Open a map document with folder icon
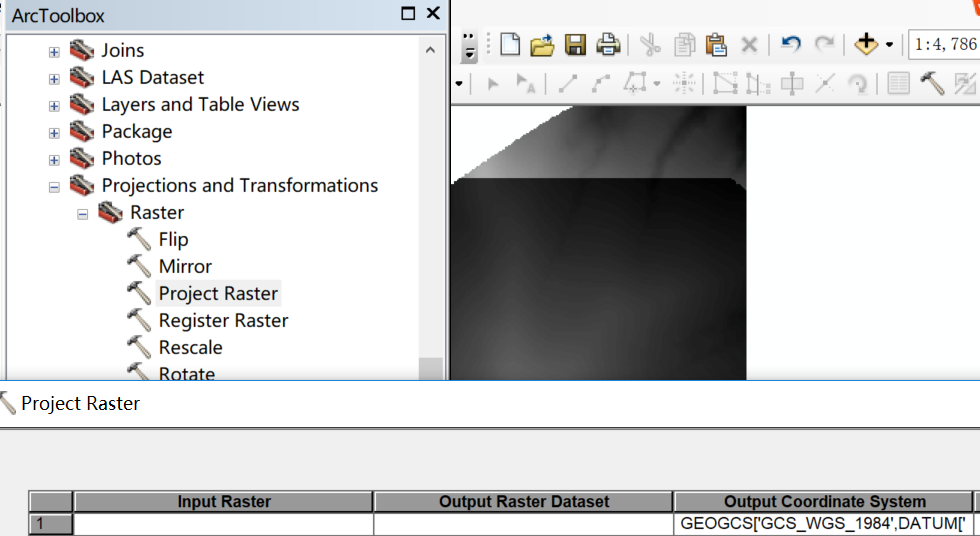Viewport: 980px width, 536px height. (x=542, y=45)
